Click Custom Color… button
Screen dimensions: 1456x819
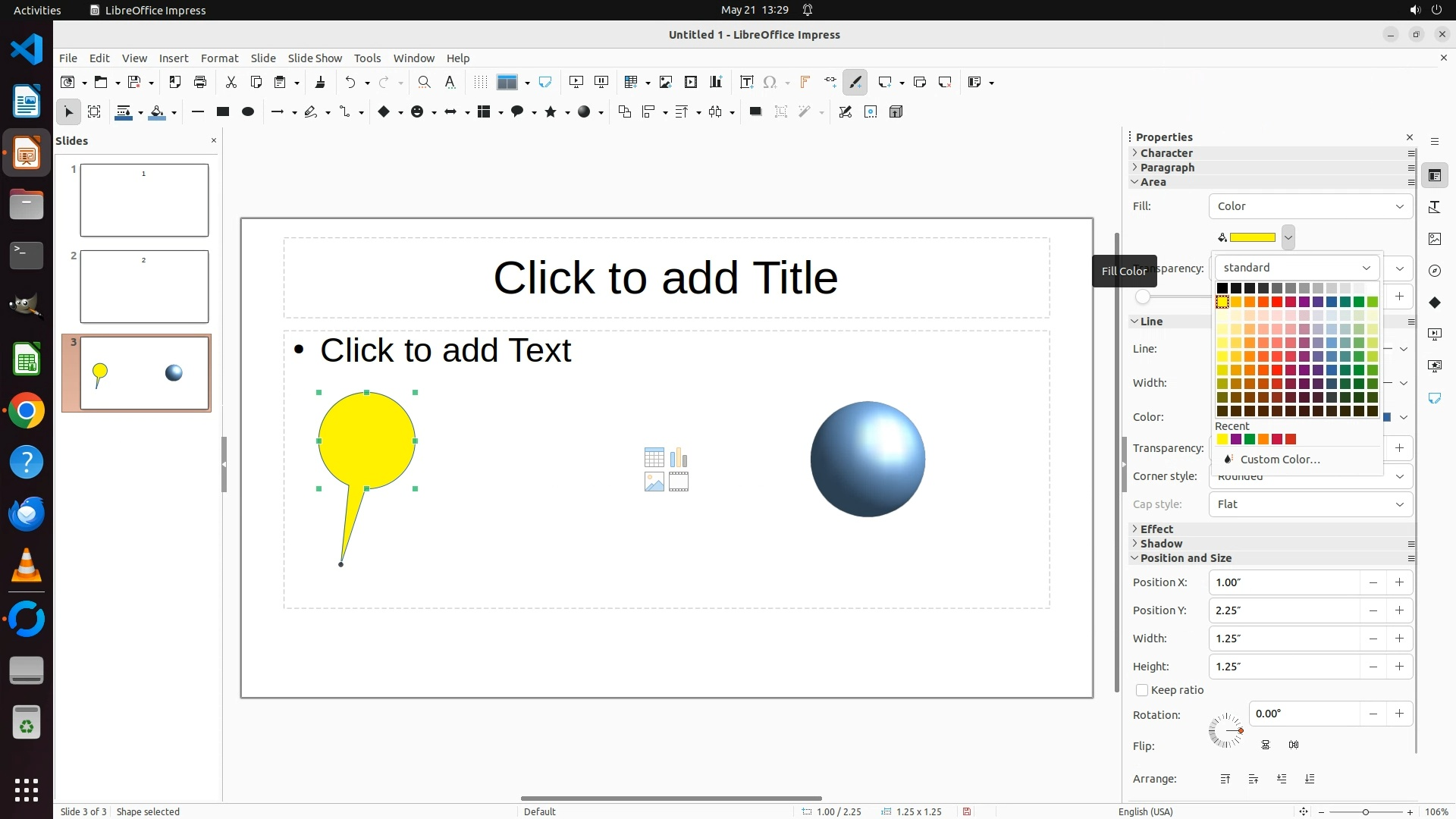pos(1279,460)
